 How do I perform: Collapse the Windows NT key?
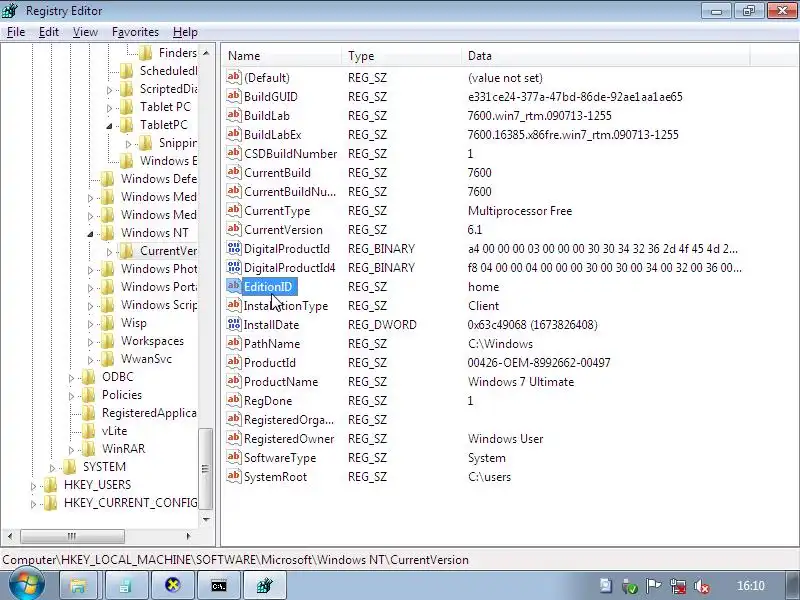click(x=90, y=234)
